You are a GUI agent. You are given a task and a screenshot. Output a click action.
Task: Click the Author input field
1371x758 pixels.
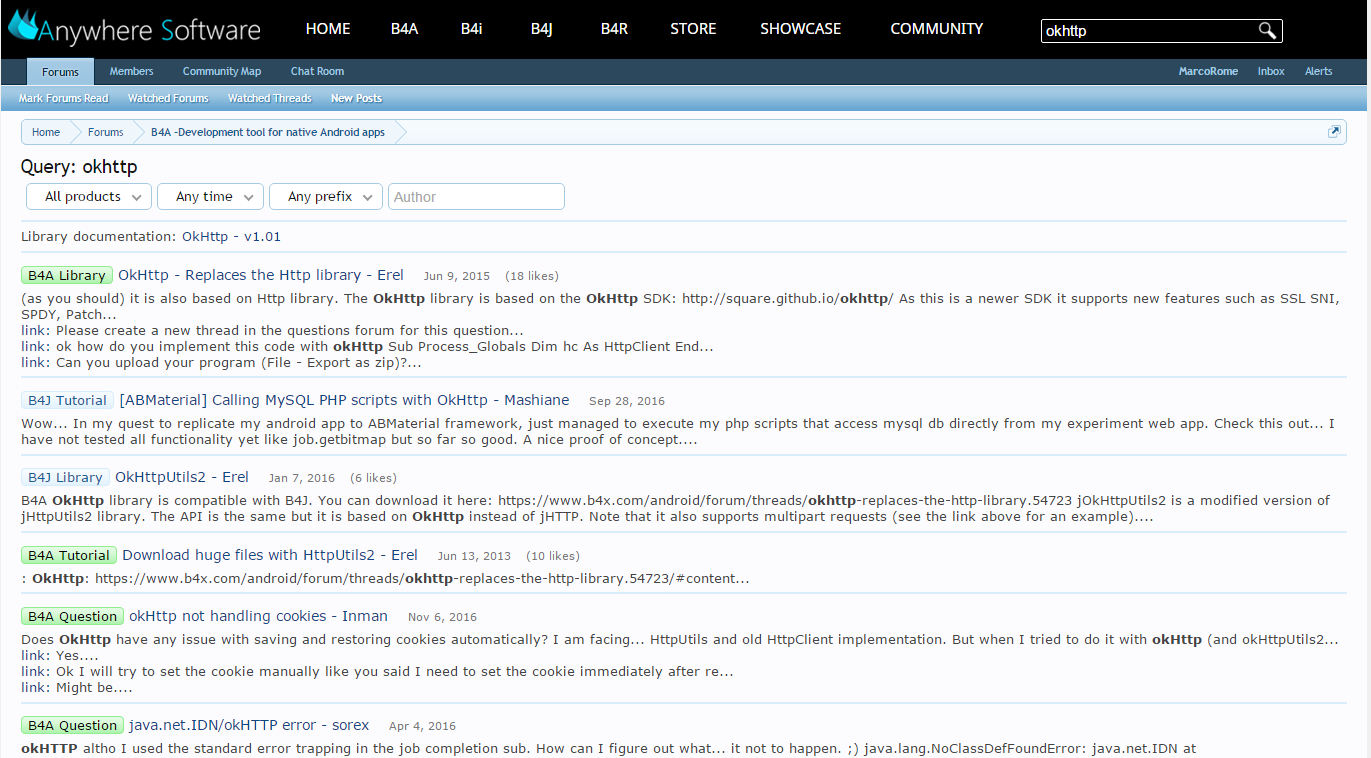tap(476, 197)
